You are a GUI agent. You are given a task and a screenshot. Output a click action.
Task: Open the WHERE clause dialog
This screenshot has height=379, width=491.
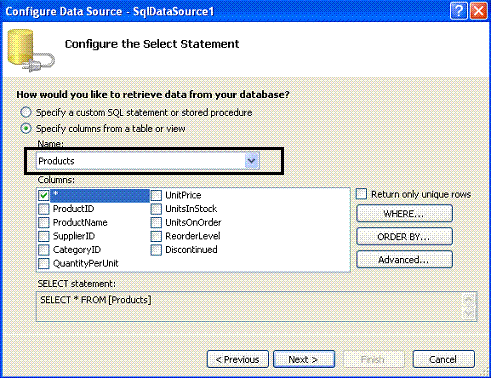click(x=405, y=214)
